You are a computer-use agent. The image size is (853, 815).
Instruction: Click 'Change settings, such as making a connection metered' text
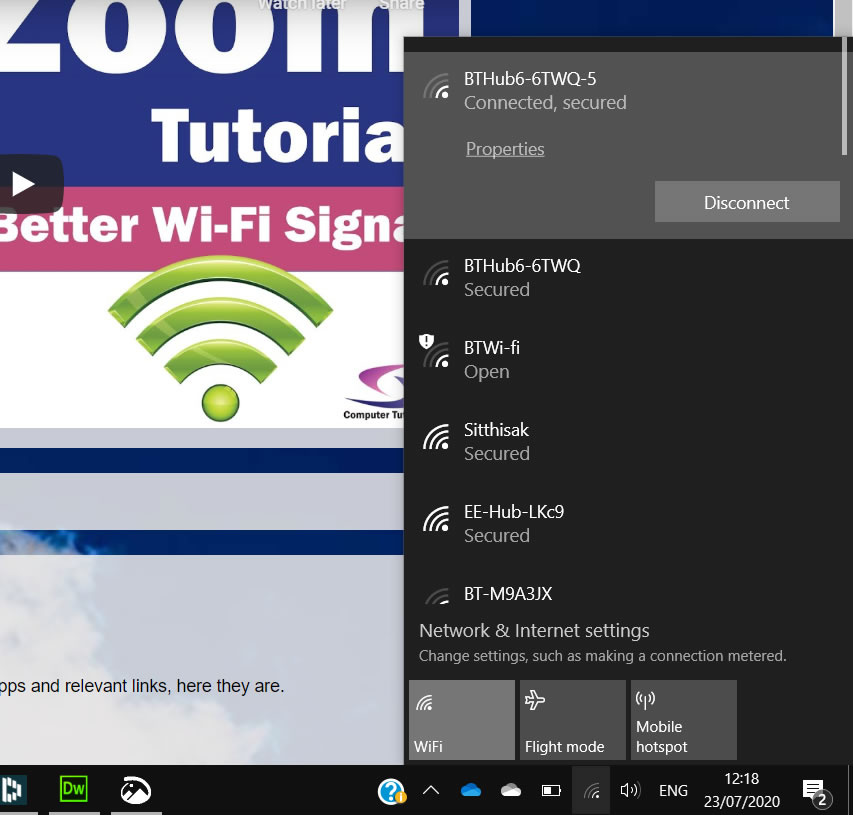click(603, 656)
